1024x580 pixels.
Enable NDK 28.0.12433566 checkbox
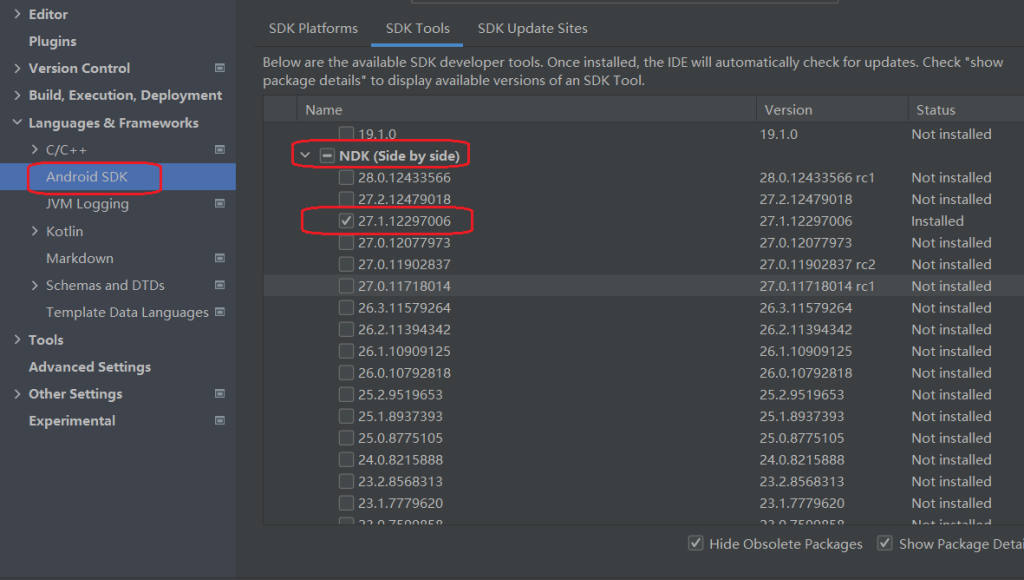click(346, 177)
